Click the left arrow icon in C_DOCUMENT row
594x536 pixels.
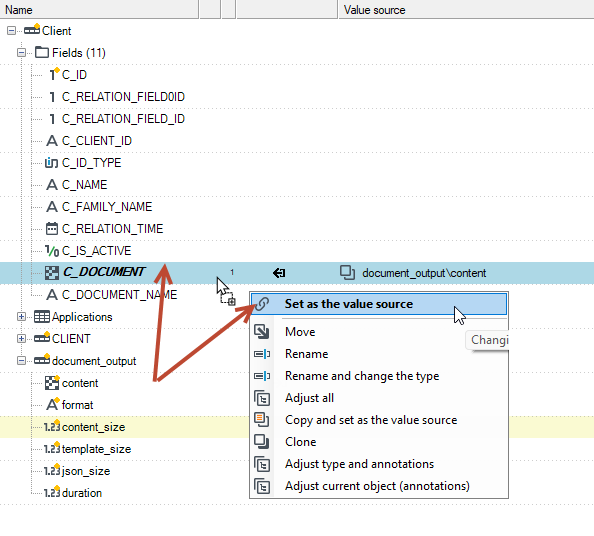(279, 273)
